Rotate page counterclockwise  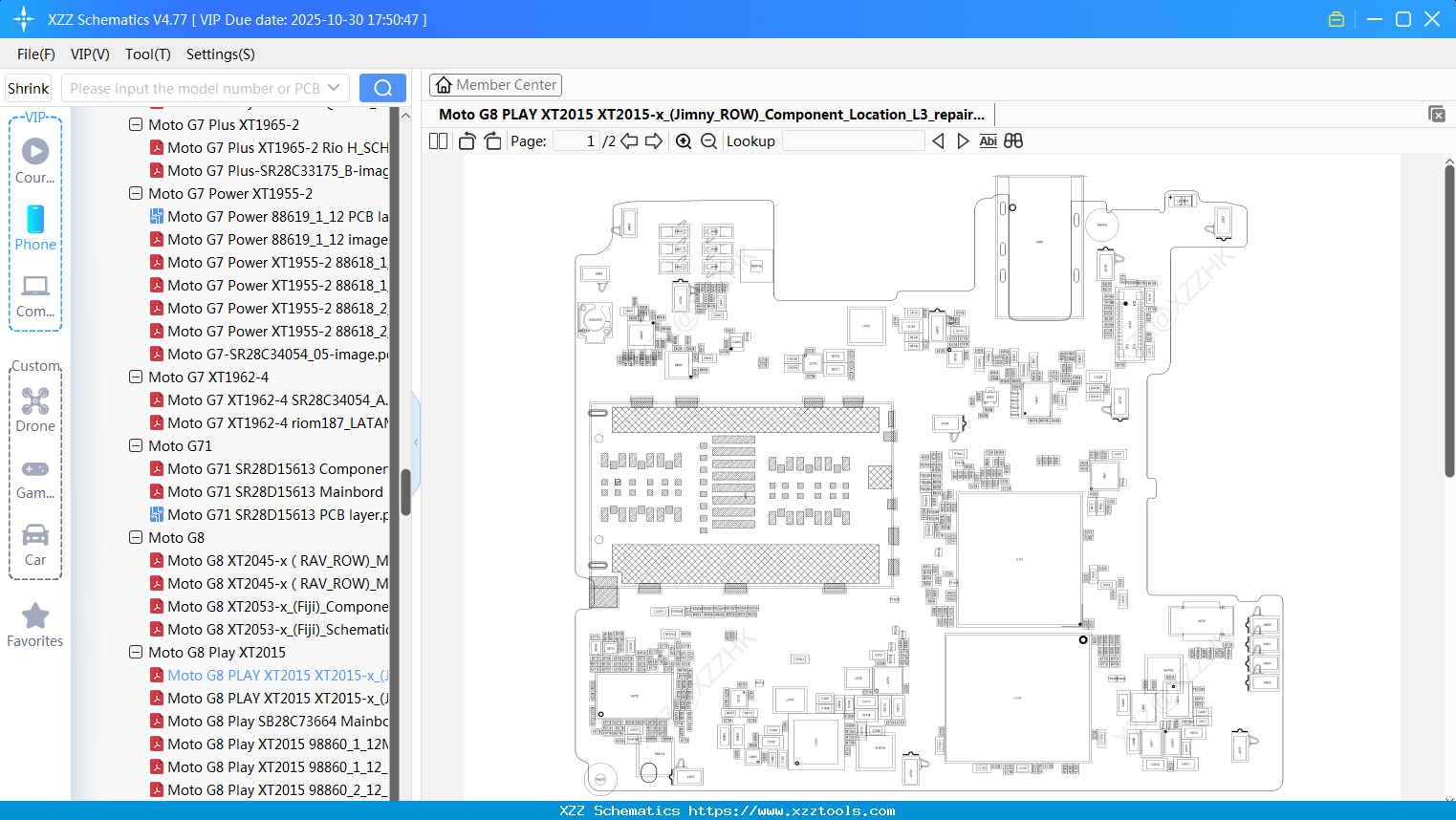pos(467,141)
